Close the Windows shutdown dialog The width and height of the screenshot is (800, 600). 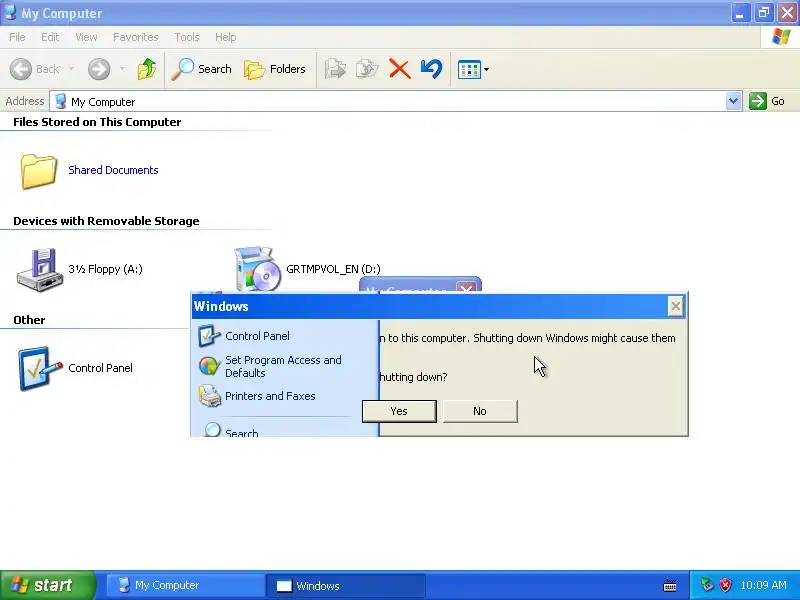[x=676, y=306]
